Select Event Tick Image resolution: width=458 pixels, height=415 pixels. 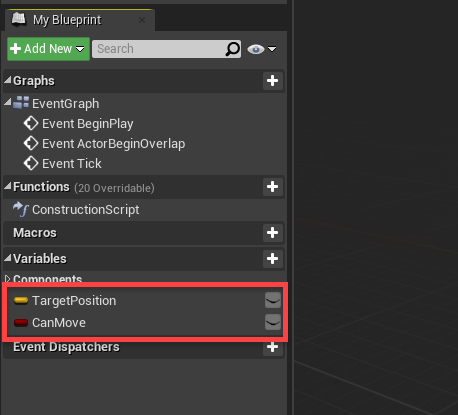pyautogui.click(x=72, y=164)
